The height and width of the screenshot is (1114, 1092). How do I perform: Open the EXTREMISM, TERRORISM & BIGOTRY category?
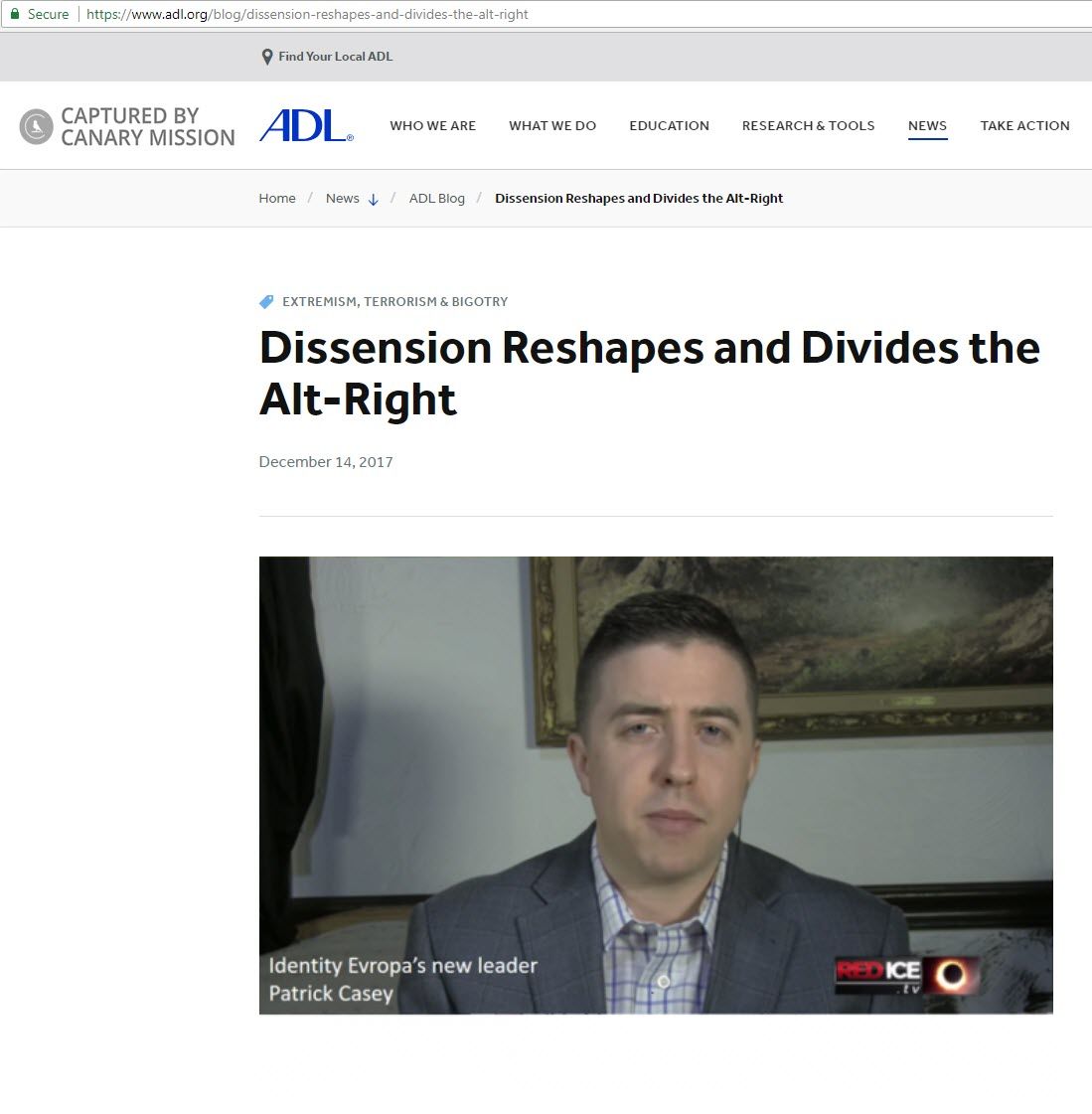(394, 301)
